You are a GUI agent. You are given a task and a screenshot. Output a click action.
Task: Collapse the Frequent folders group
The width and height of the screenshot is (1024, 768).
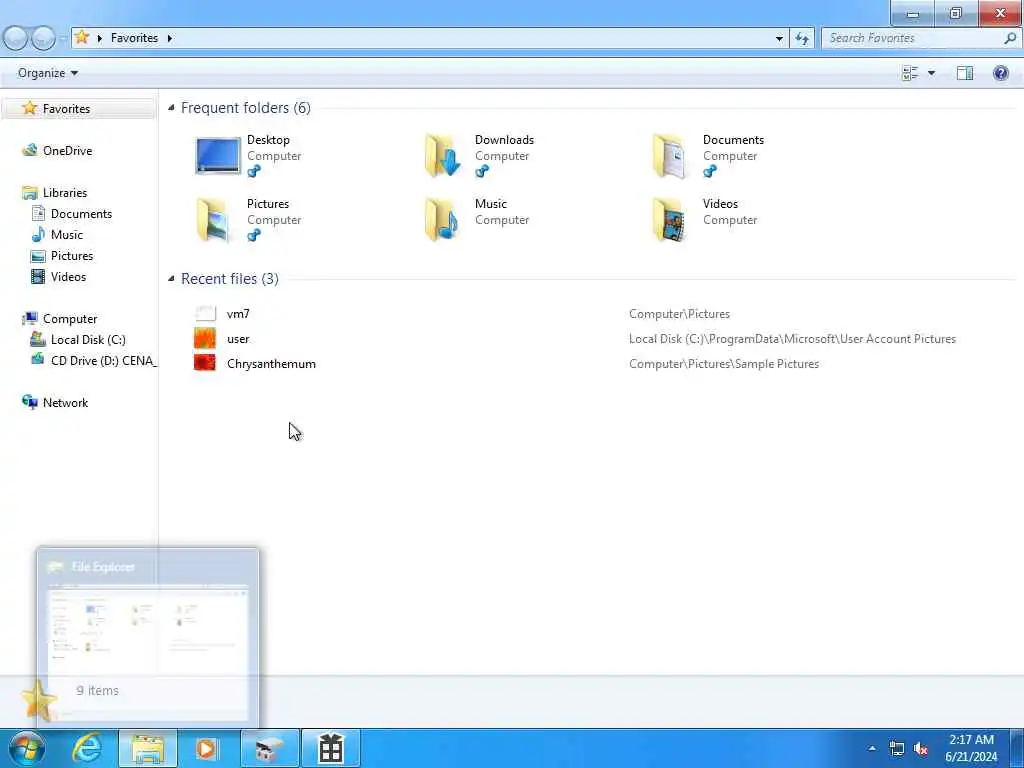pyautogui.click(x=171, y=108)
